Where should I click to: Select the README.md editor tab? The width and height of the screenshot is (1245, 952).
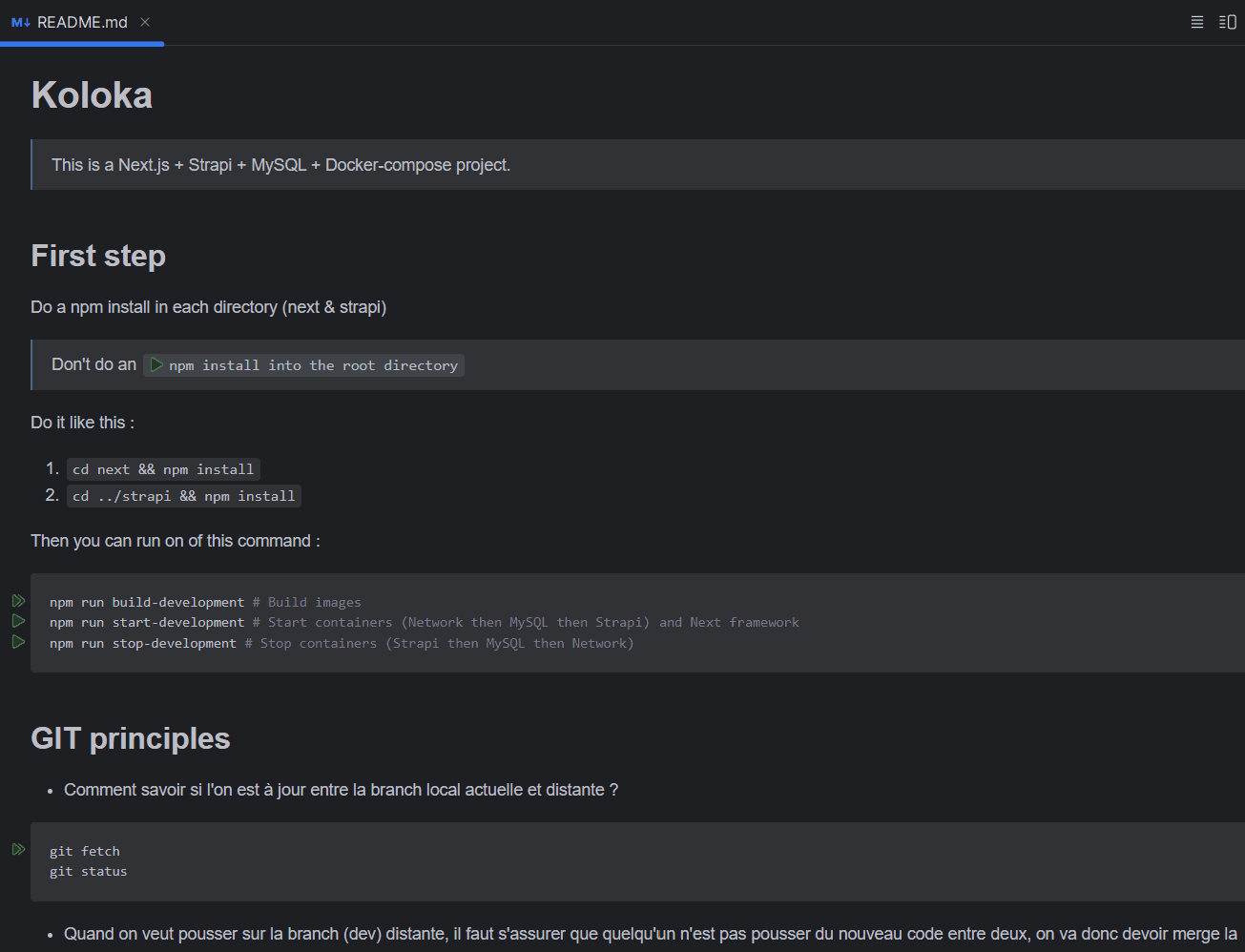(x=82, y=22)
